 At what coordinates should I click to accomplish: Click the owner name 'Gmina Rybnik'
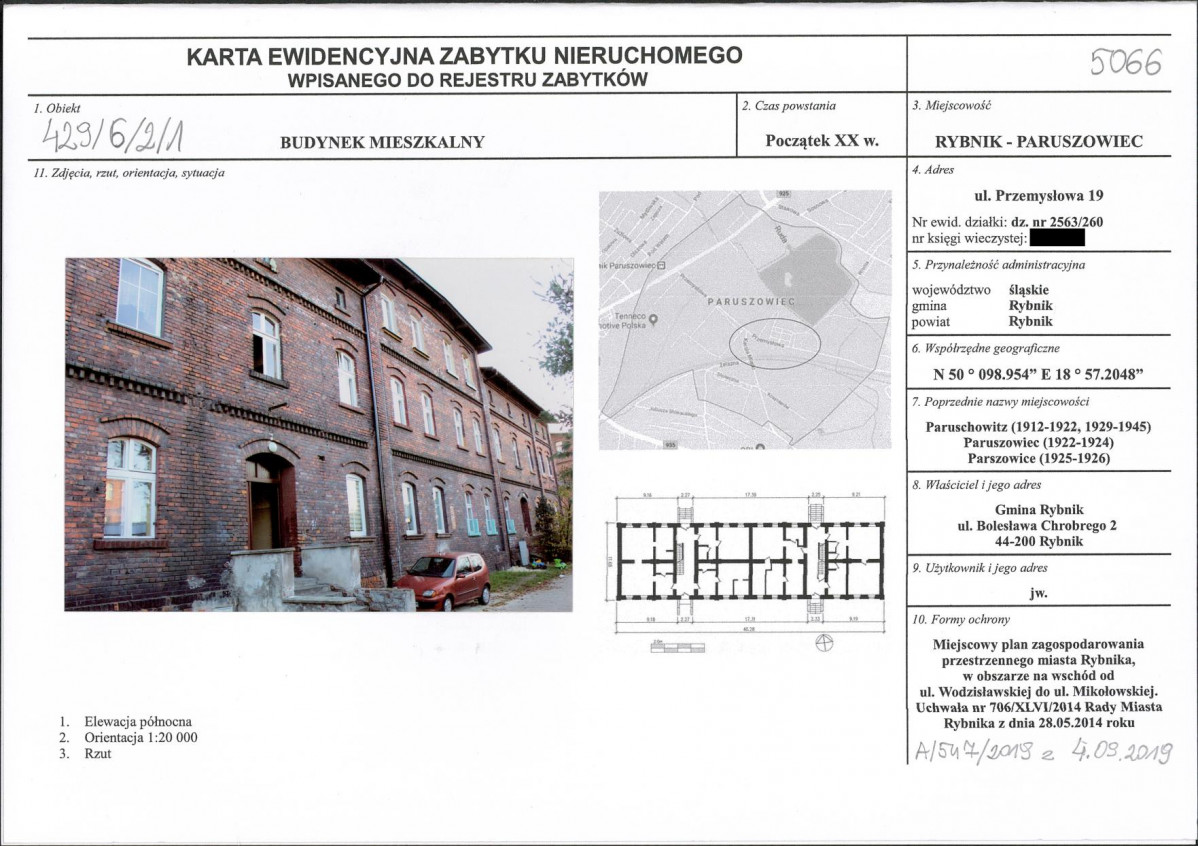coord(1039,510)
